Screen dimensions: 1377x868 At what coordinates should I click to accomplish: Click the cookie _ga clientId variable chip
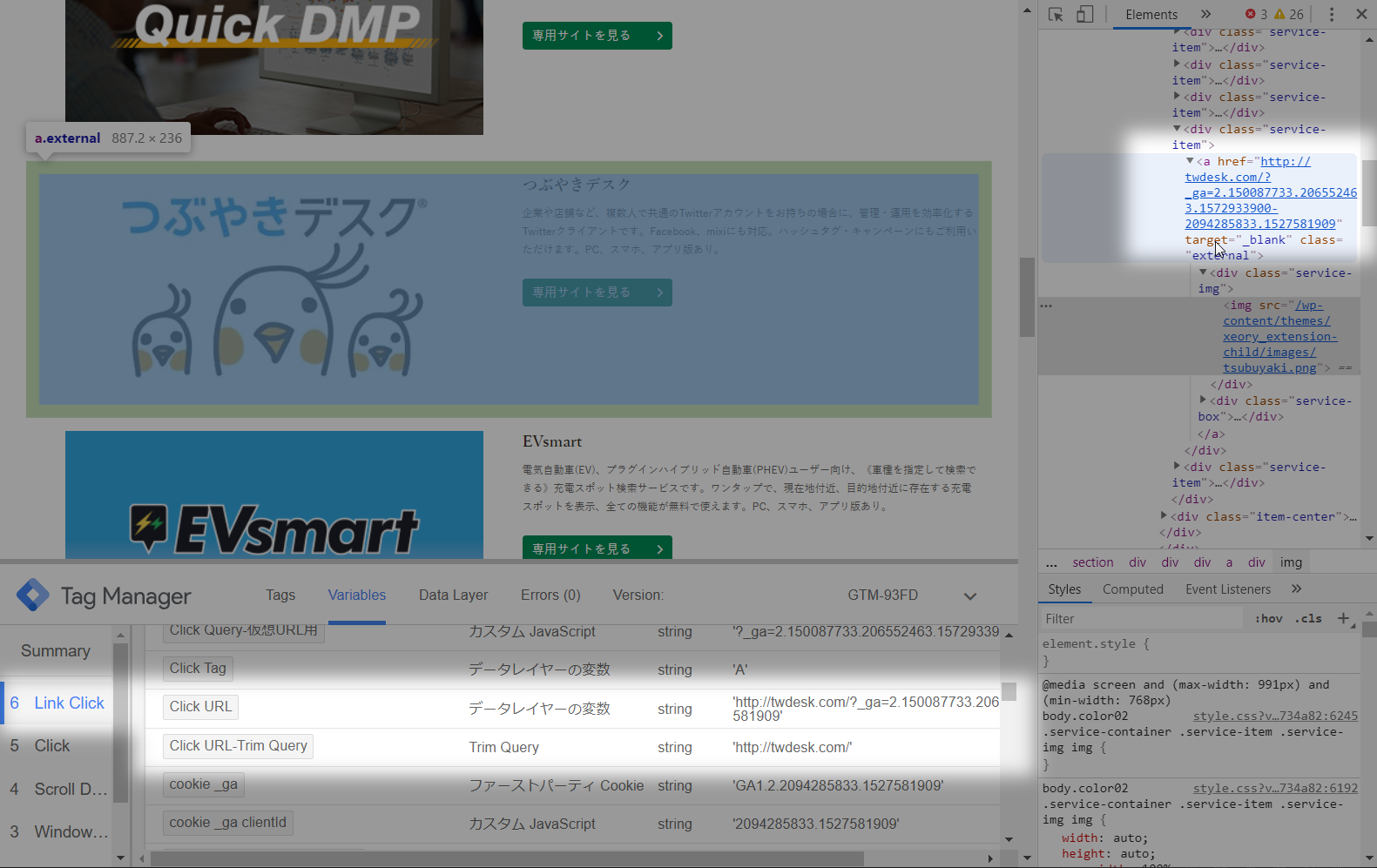pyautogui.click(x=227, y=823)
